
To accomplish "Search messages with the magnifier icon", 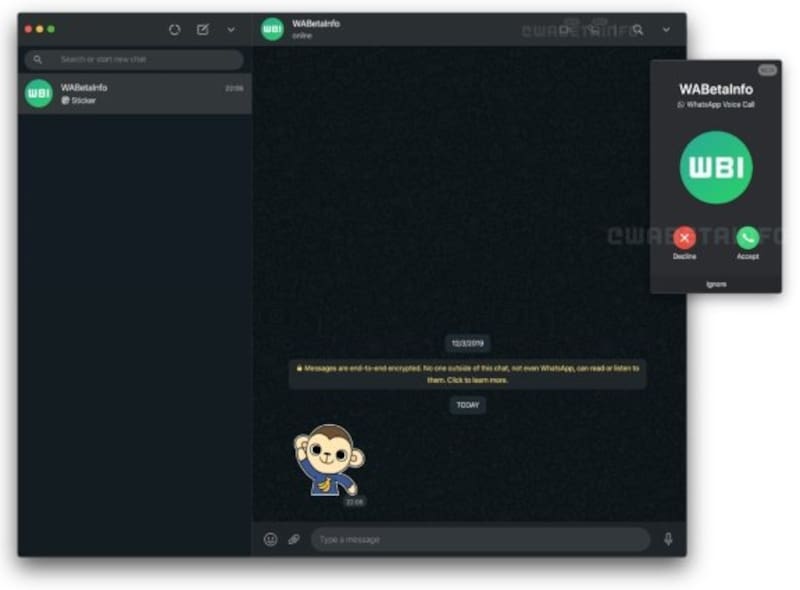I will click(x=638, y=30).
